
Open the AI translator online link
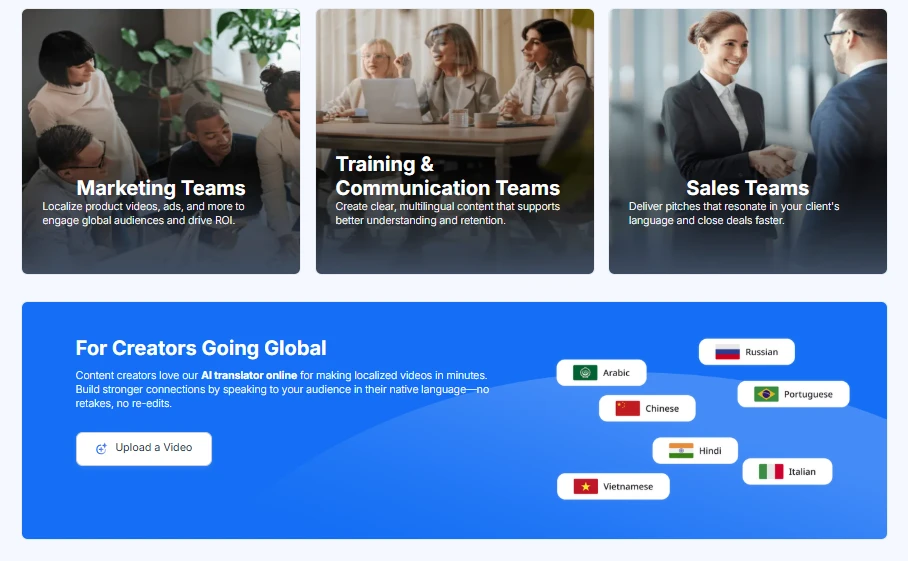click(x=249, y=375)
